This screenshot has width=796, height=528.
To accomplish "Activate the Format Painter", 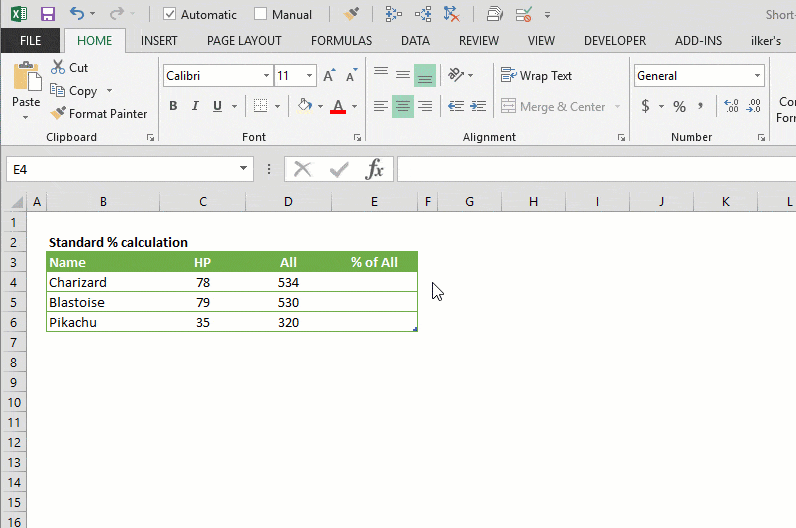I will tap(99, 114).
